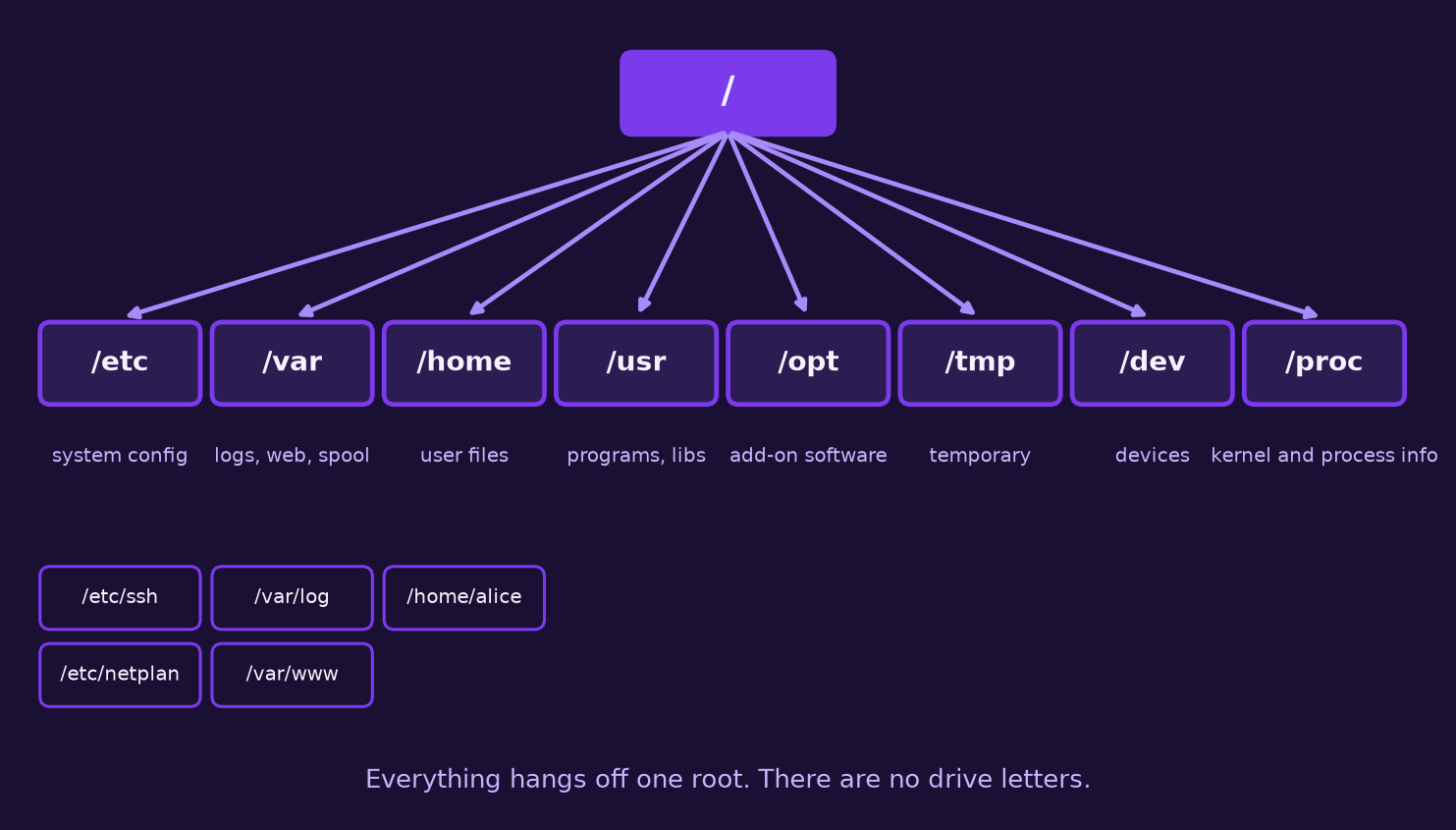Open the /etc/ssh subdirectory box
Viewport: 1456px width, 830px height.
[120, 597]
